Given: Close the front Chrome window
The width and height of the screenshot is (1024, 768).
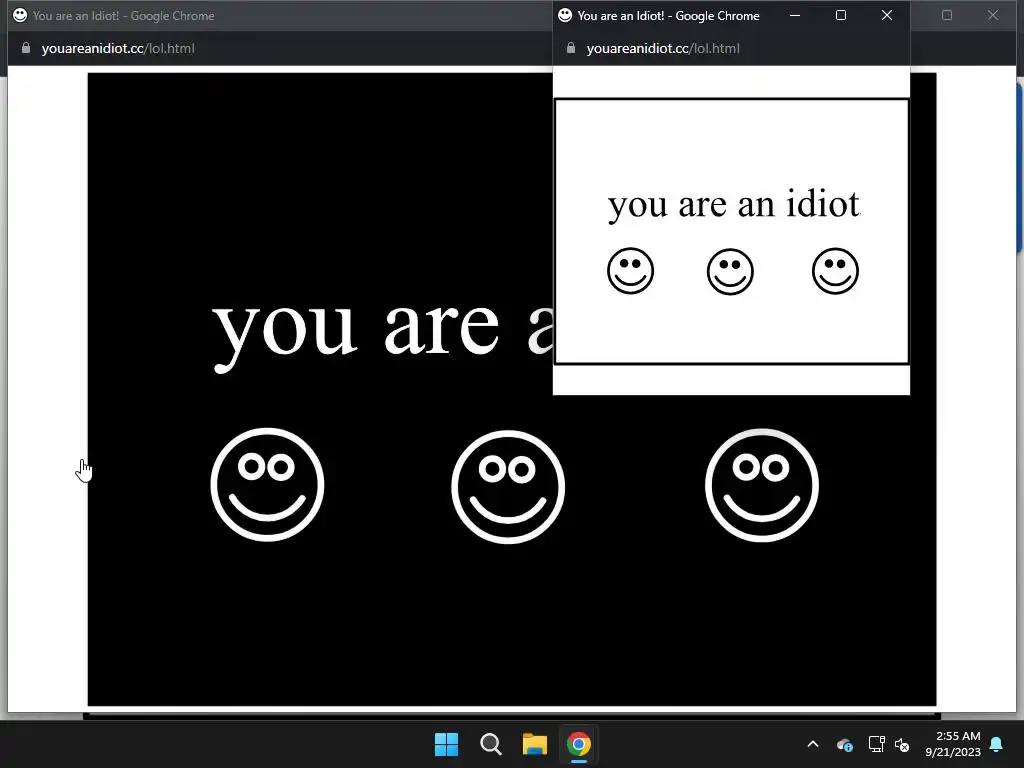Looking at the screenshot, I should 887,15.
